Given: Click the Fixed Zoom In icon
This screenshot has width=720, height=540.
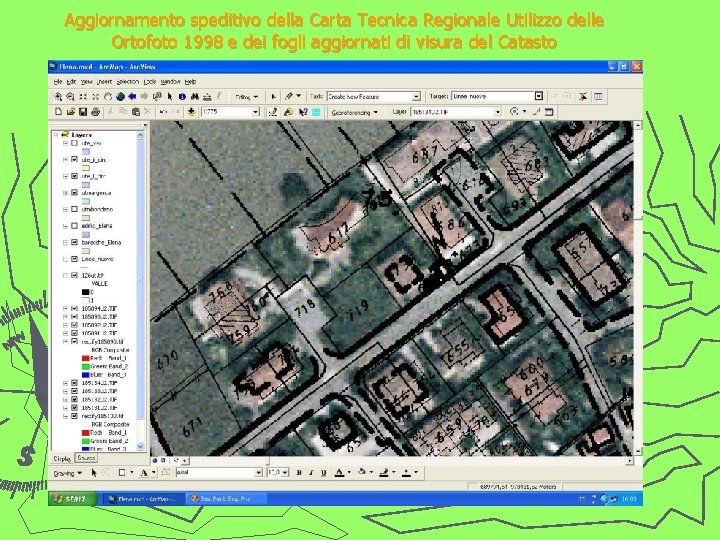Looking at the screenshot, I should (x=83, y=96).
